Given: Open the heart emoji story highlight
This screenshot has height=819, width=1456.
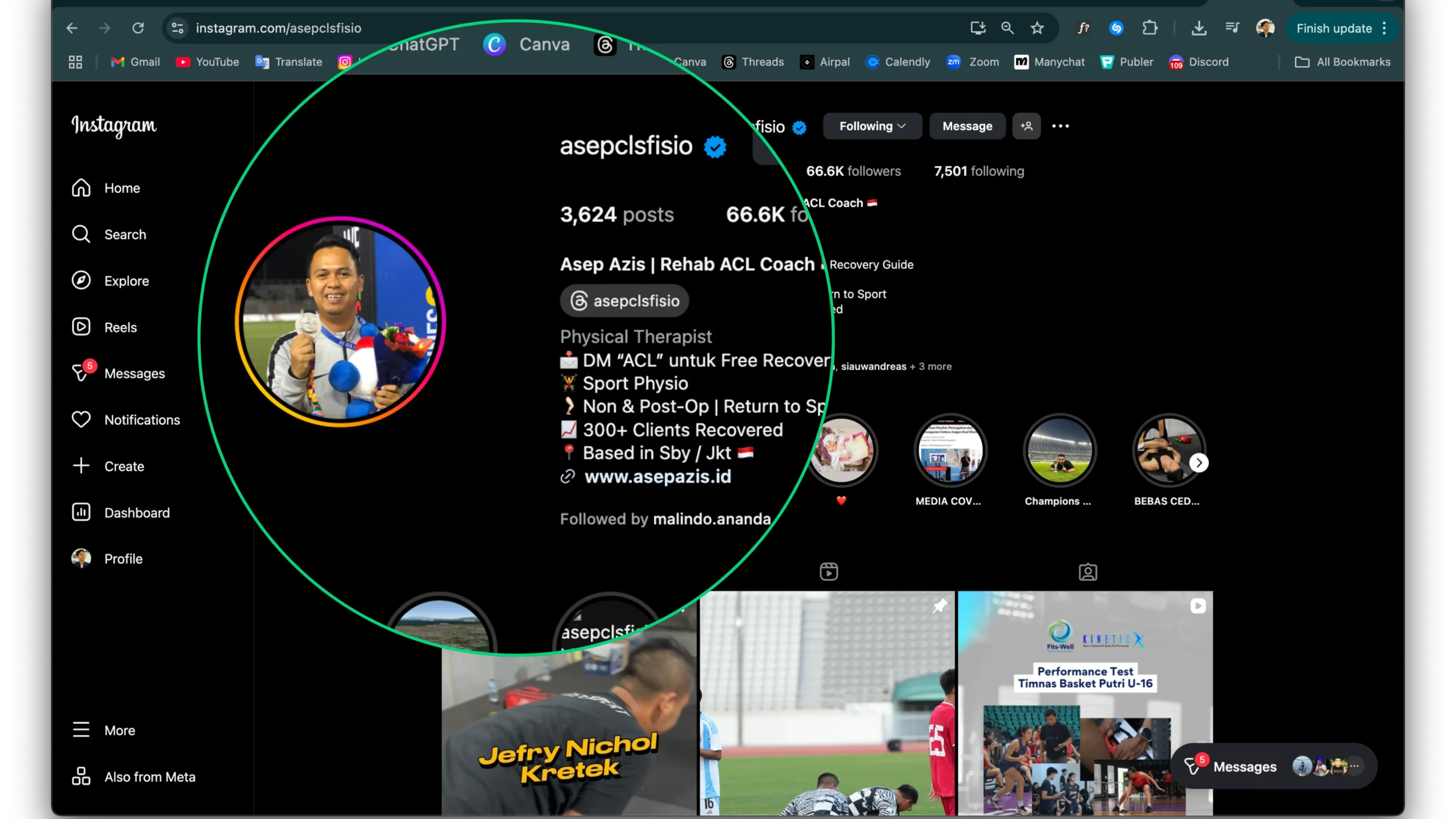Looking at the screenshot, I should [x=842, y=450].
